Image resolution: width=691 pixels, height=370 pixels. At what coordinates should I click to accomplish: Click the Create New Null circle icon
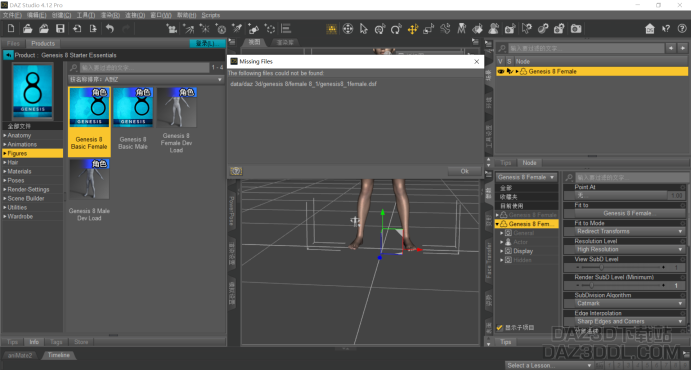270,29
